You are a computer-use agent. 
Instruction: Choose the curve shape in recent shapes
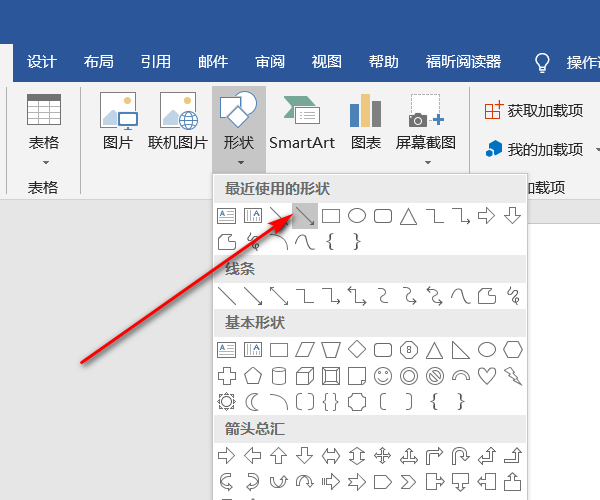click(305, 242)
